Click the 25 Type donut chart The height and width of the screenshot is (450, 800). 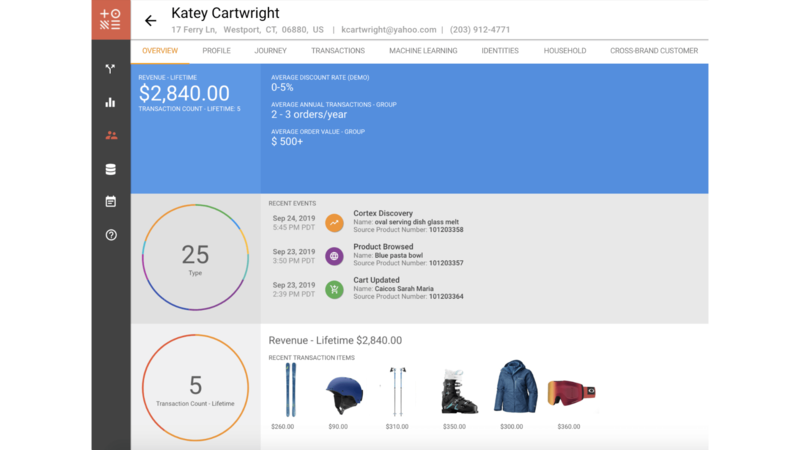point(195,258)
